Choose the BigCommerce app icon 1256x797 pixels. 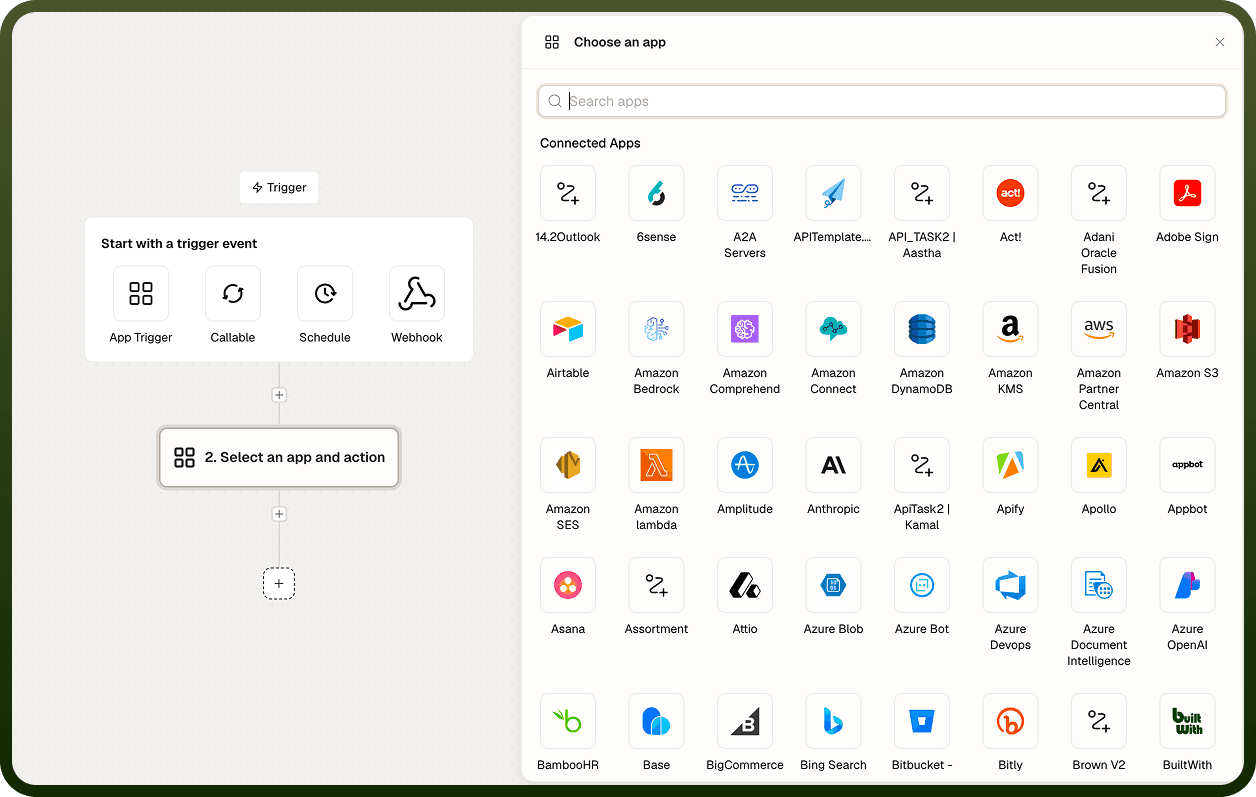tap(745, 721)
